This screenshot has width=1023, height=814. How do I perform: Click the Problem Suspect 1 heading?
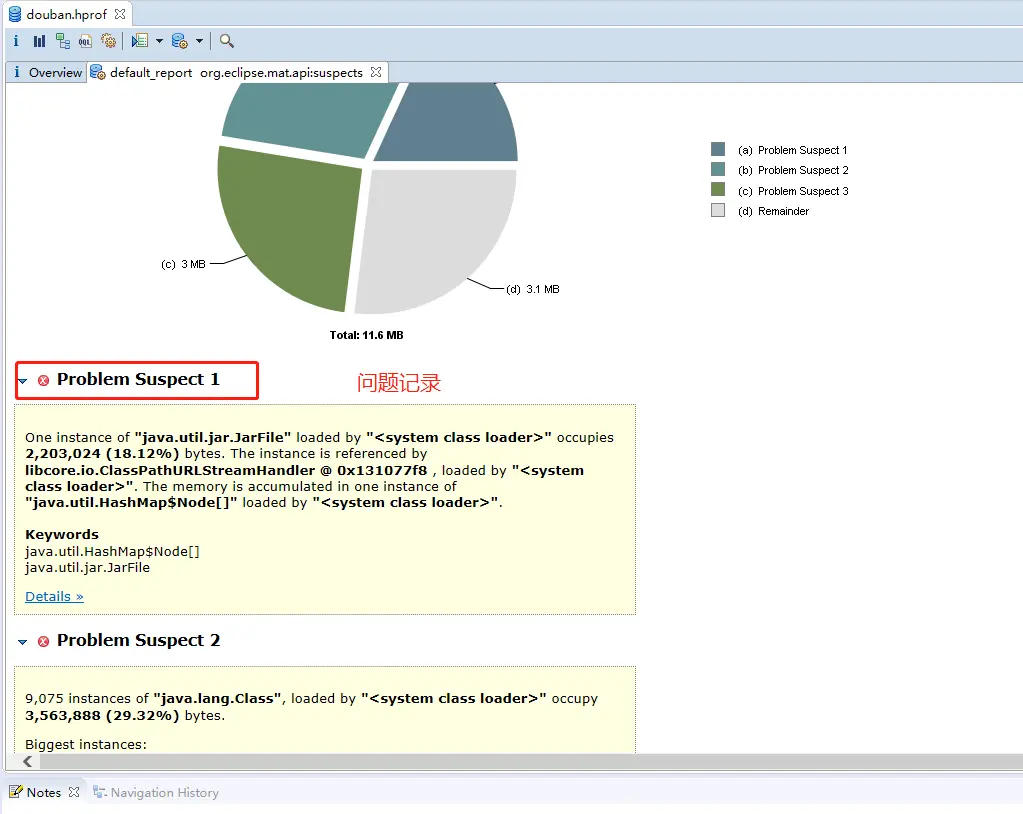pos(138,379)
